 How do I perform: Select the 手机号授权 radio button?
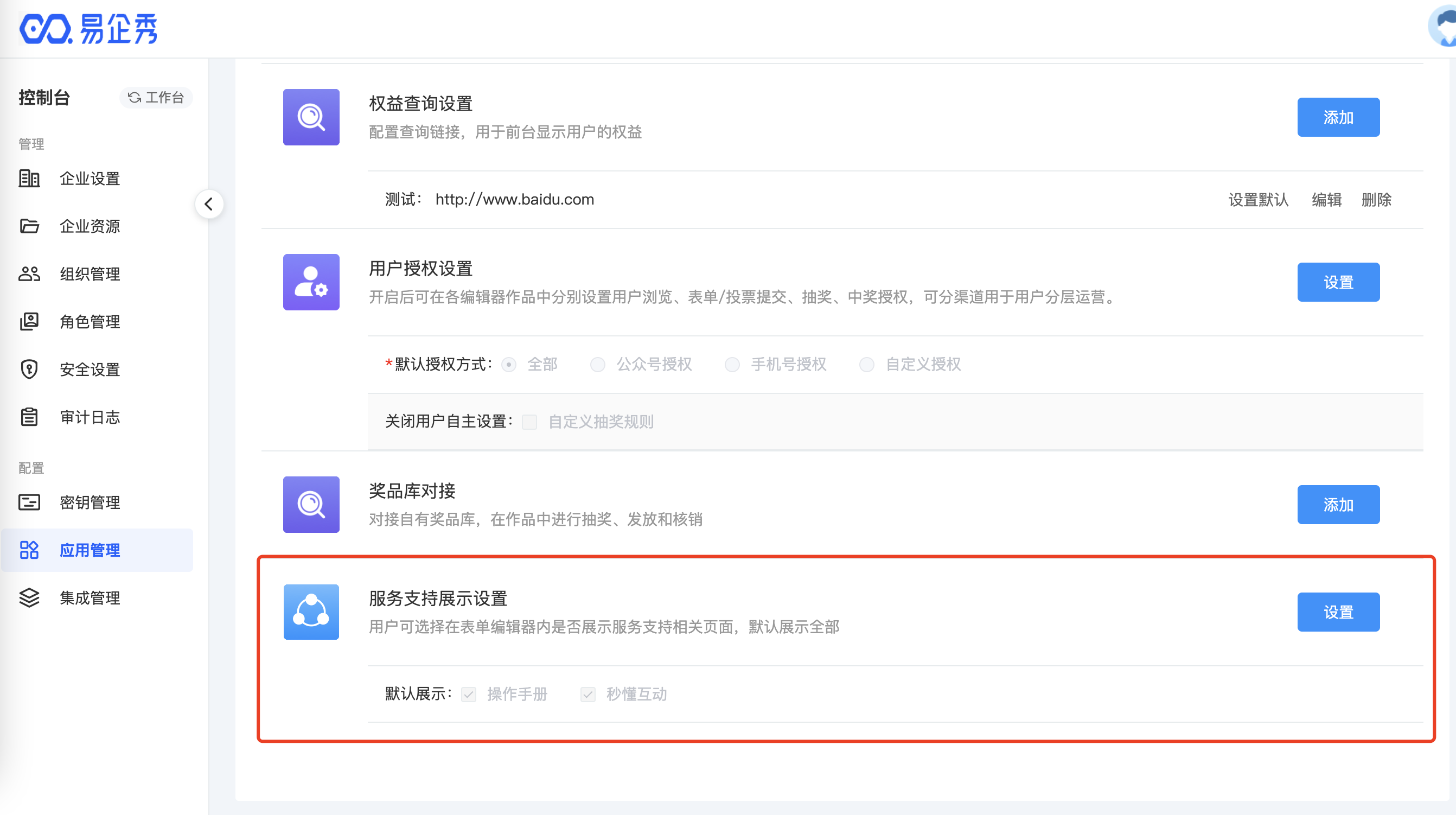[x=732, y=365]
